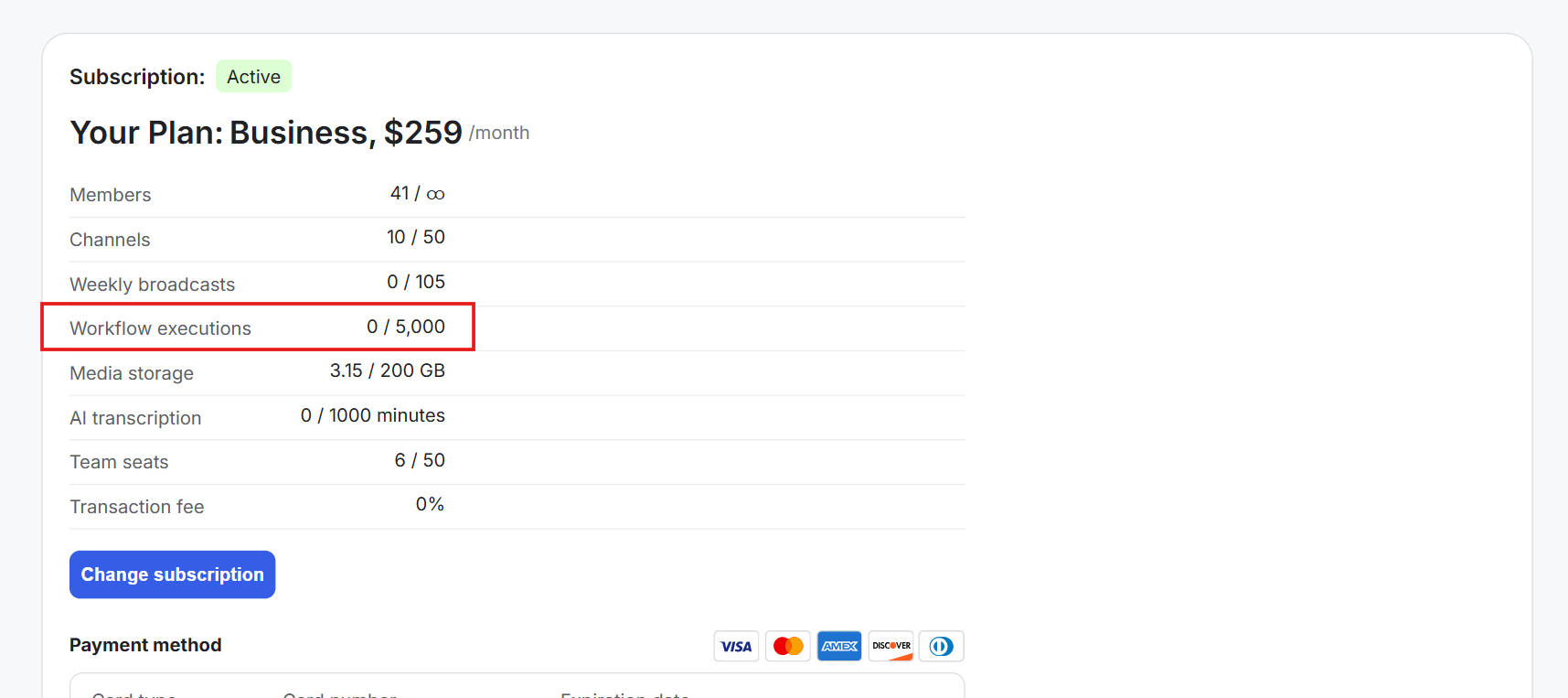The height and width of the screenshot is (698, 1568).
Task: Click the Your Plan: Business heading
Action: 267,133
